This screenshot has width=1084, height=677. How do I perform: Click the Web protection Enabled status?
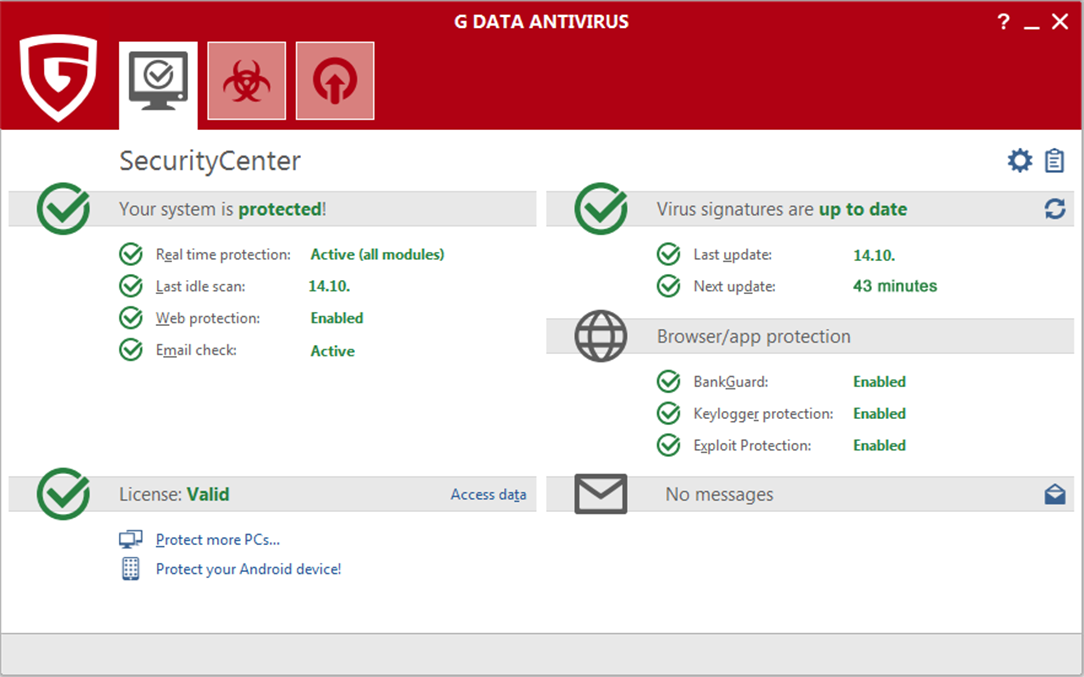(x=336, y=318)
